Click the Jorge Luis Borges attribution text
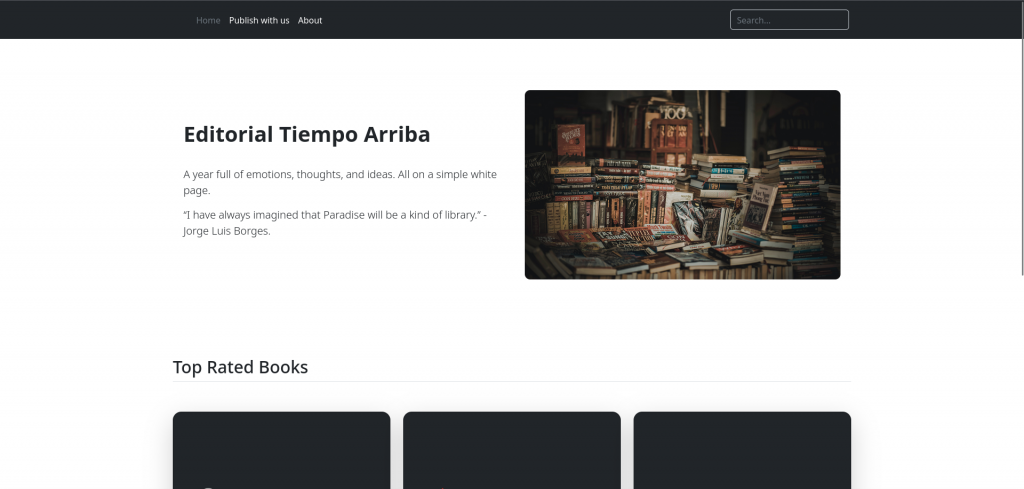The width and height of the screenshot is (1024, 489). click(227, 232)
